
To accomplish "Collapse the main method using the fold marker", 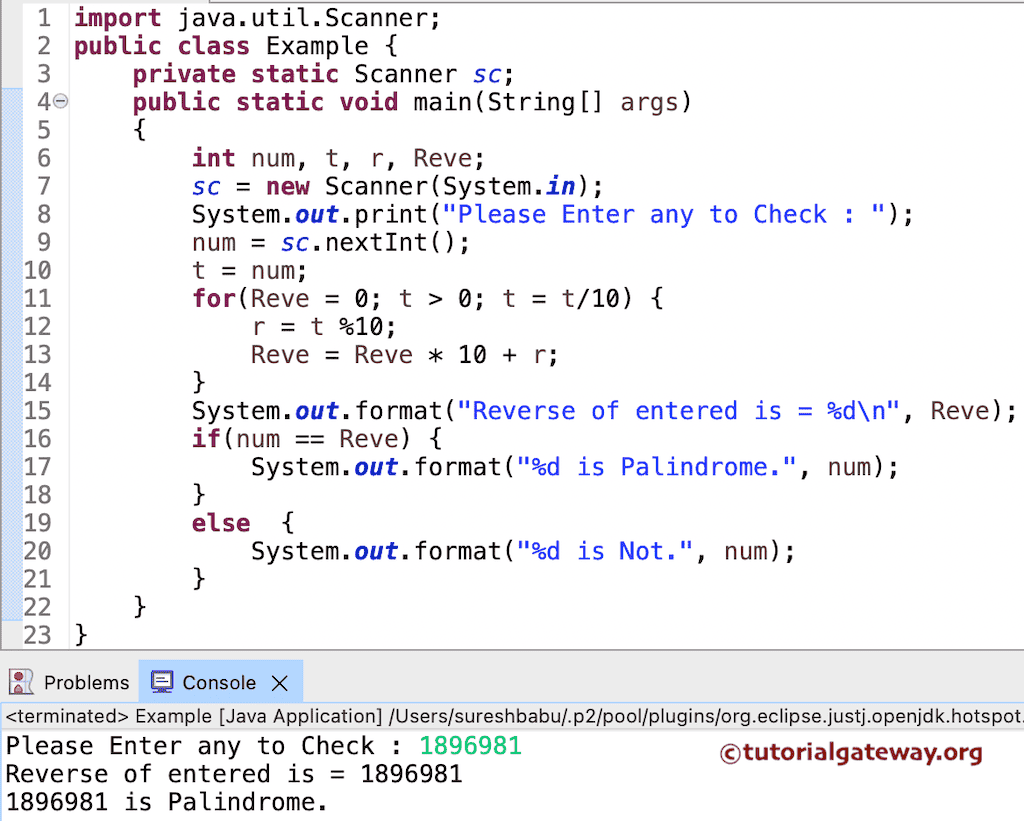I will pos(58,101).
